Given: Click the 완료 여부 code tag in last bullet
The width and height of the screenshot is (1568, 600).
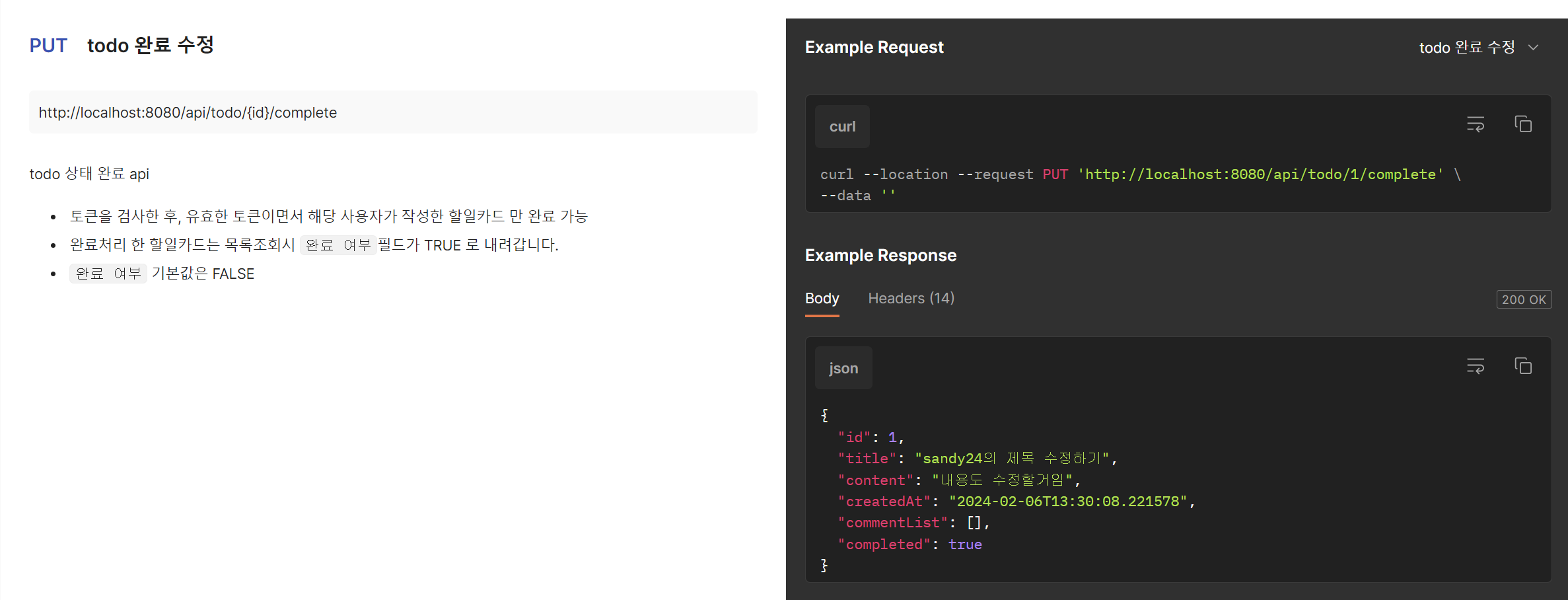Looking at the screenshot, I should pos(108,274).
